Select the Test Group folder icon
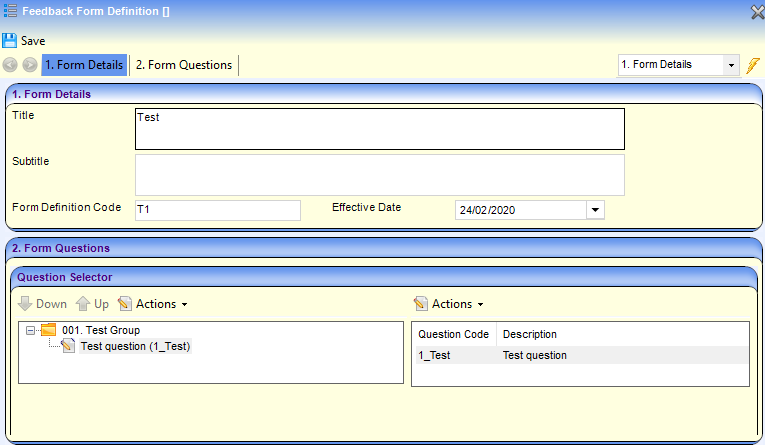This screenshot has width=765, height=445. coord(48,330)
